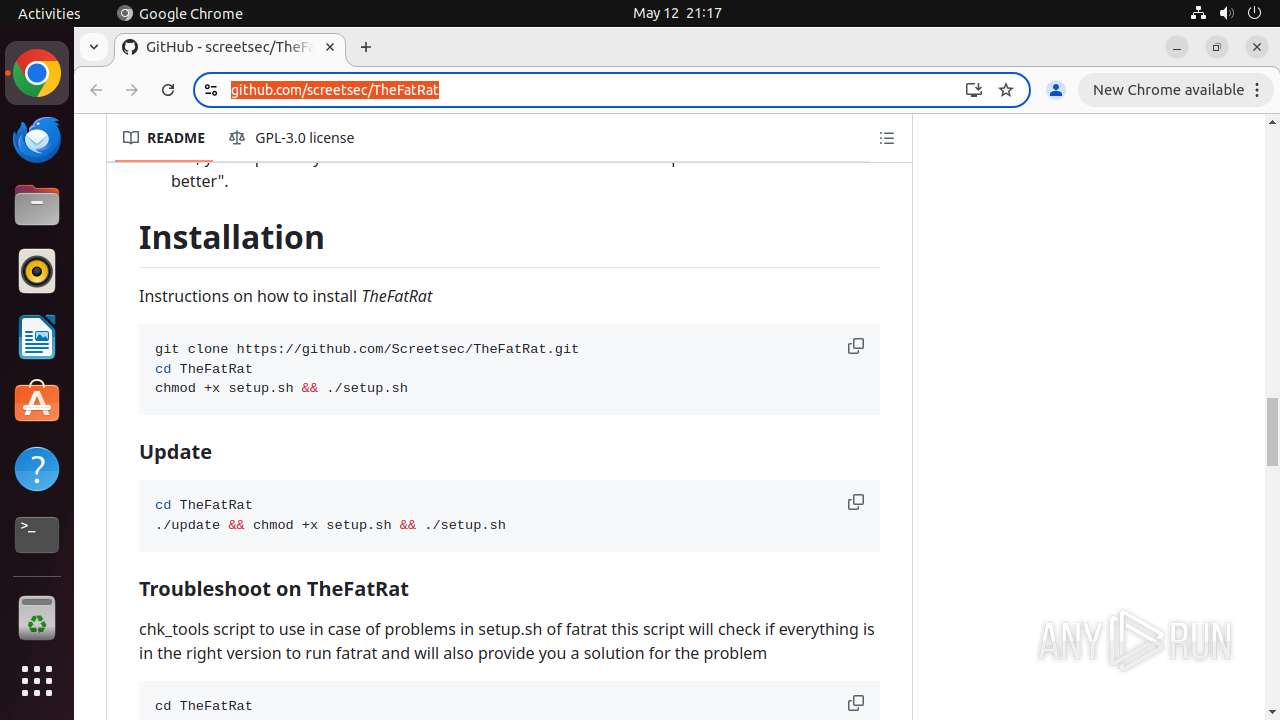Close the GitHub screetsec tab

pyautogui.click(x=330, y=47)
